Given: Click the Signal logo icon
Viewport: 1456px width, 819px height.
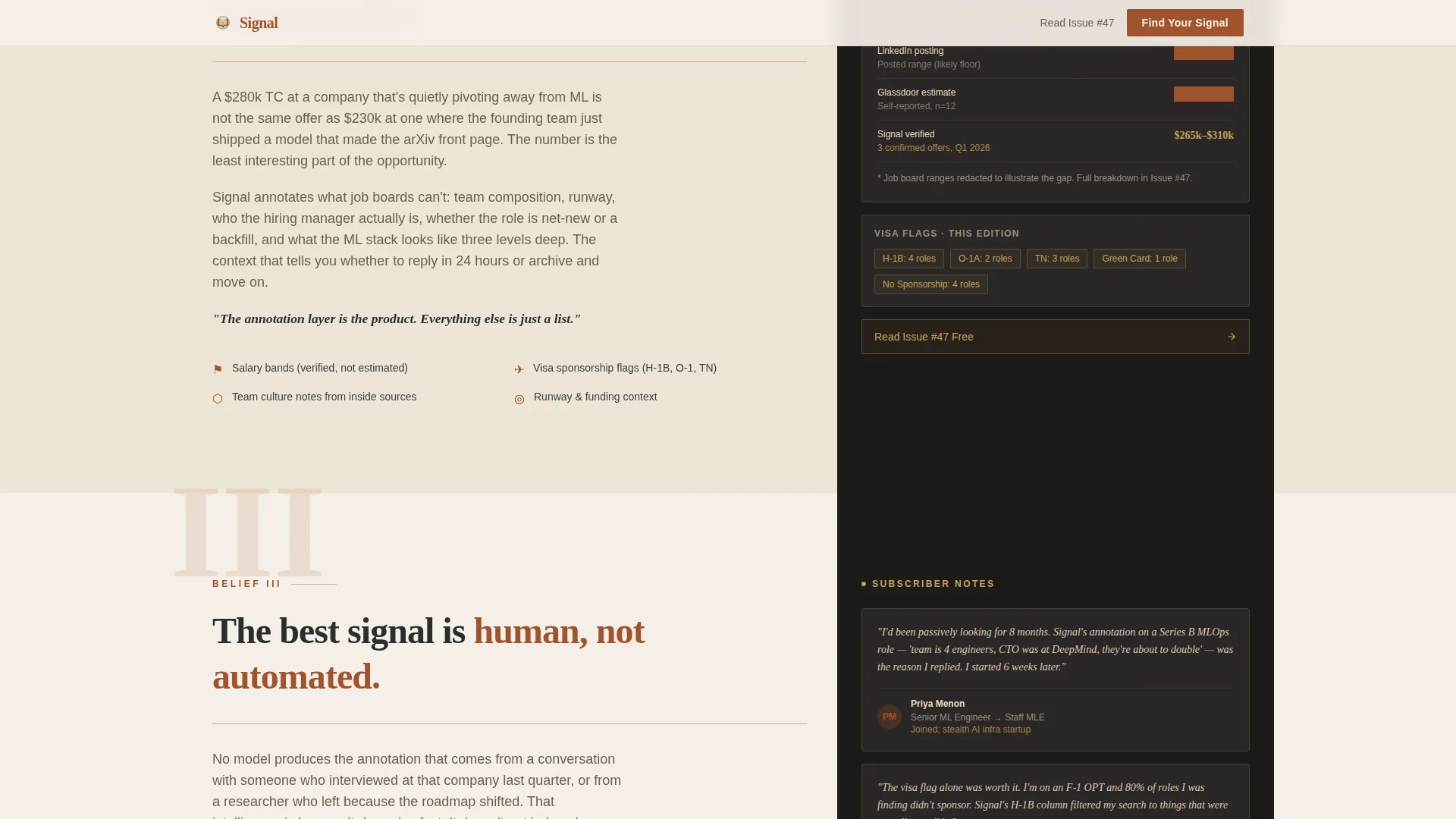Looking at the screenshot, I should point(222,23).
